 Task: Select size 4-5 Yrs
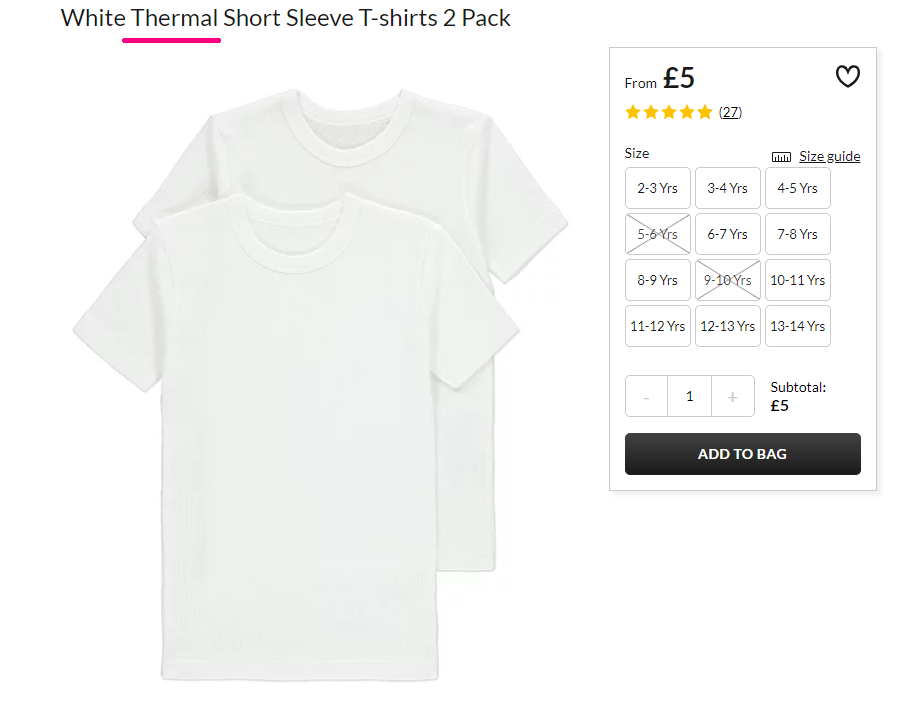[797, 188]
